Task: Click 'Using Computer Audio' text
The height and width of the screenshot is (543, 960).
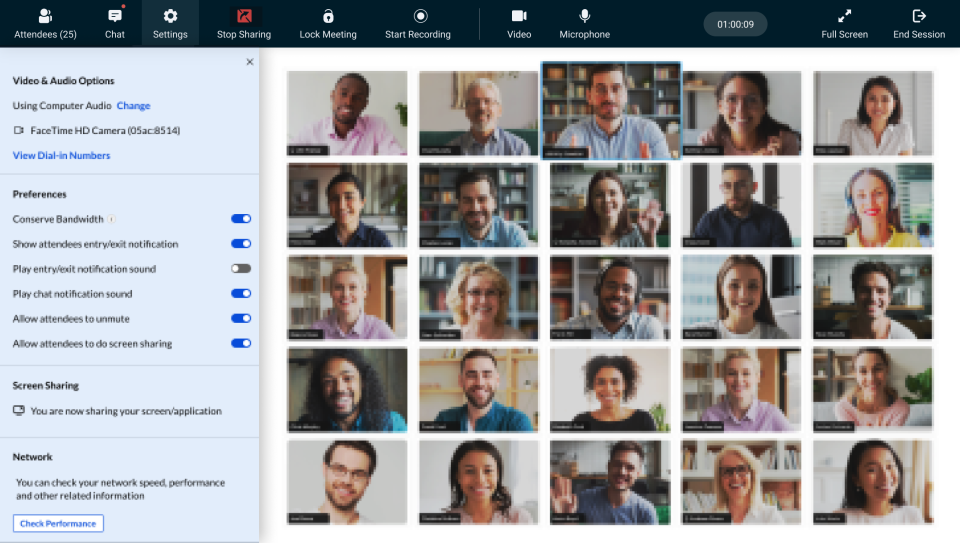Action: pyautogui.click(x=62, y=105)
